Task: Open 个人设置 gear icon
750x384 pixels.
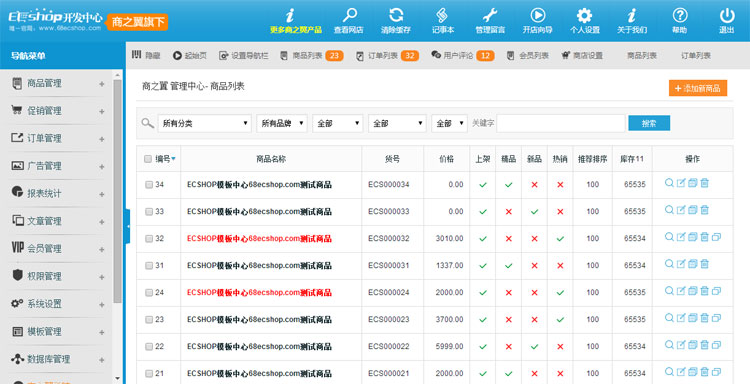Action: click(x=585, y=15)
